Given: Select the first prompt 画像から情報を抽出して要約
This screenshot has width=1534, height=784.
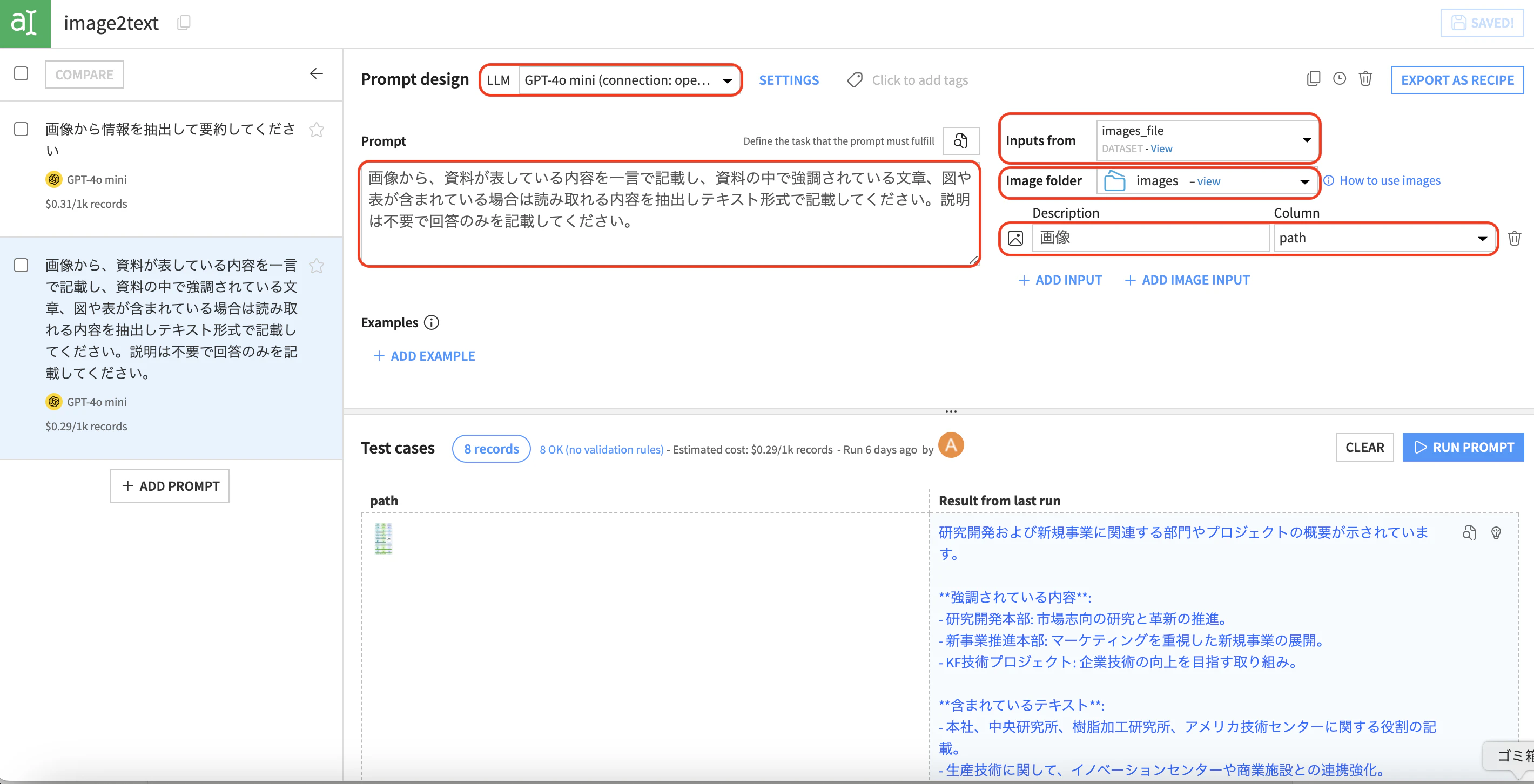Looking at the screenshot, I should (x=170, y=139).
